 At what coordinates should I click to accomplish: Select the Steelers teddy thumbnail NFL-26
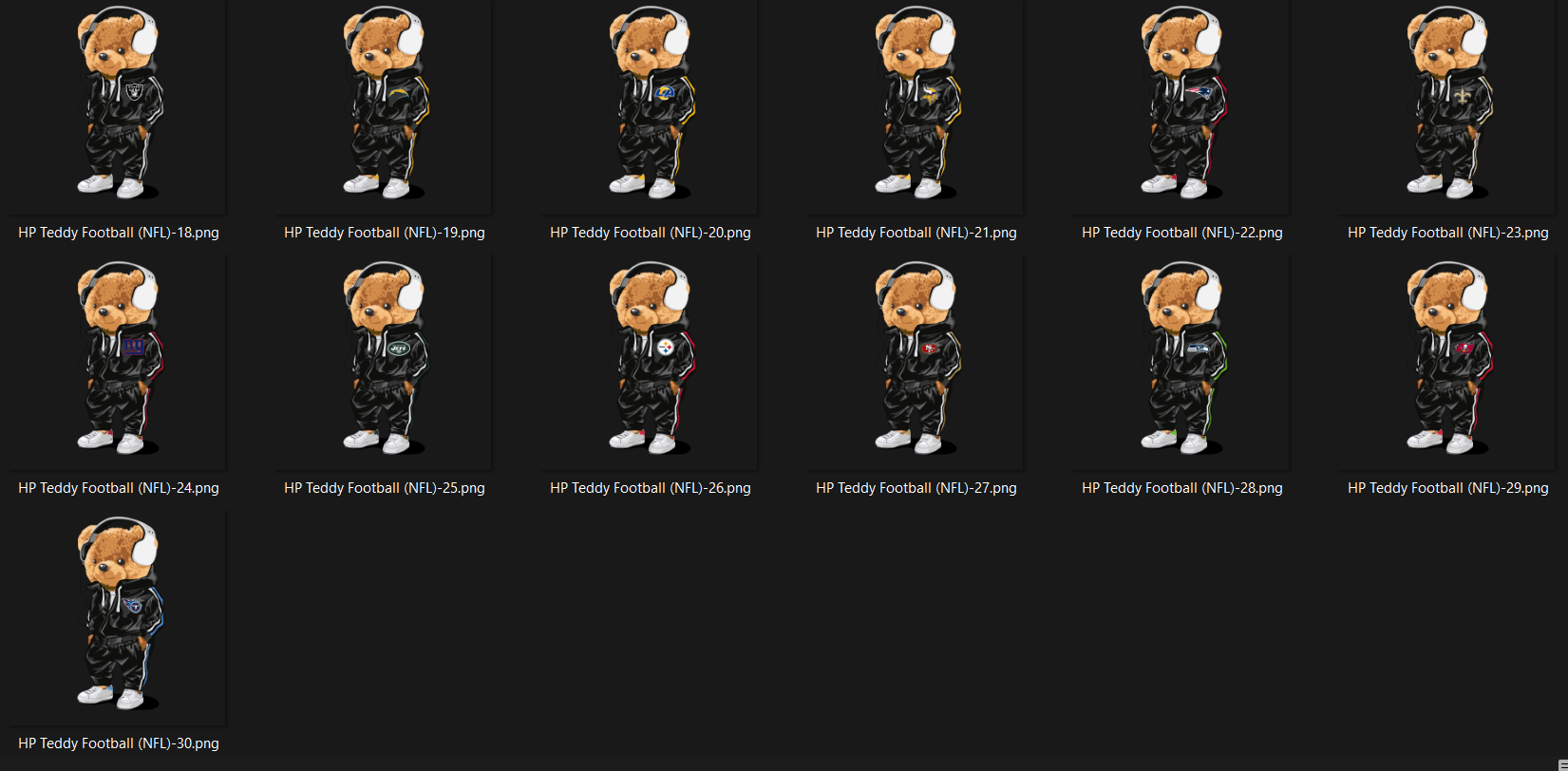[x=651, y=360]
